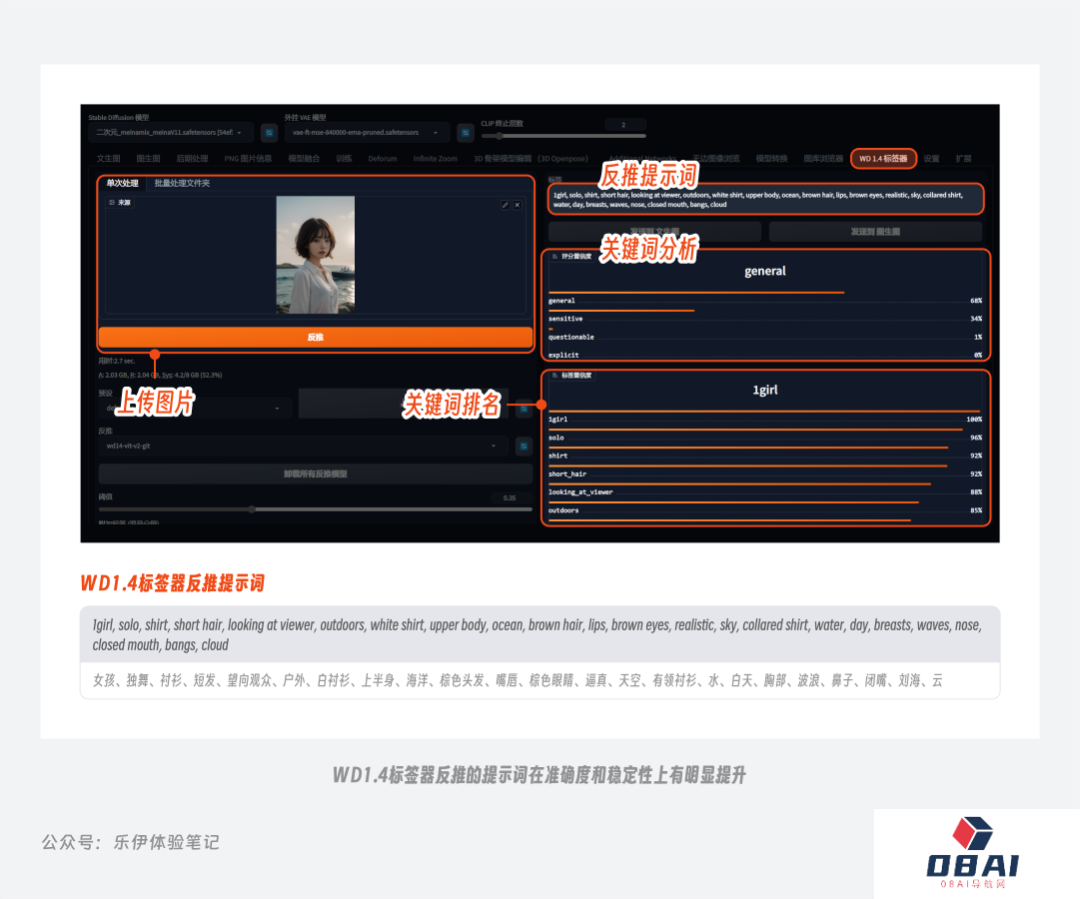Click the 来源 source label on image panel

tap(120, 203)
